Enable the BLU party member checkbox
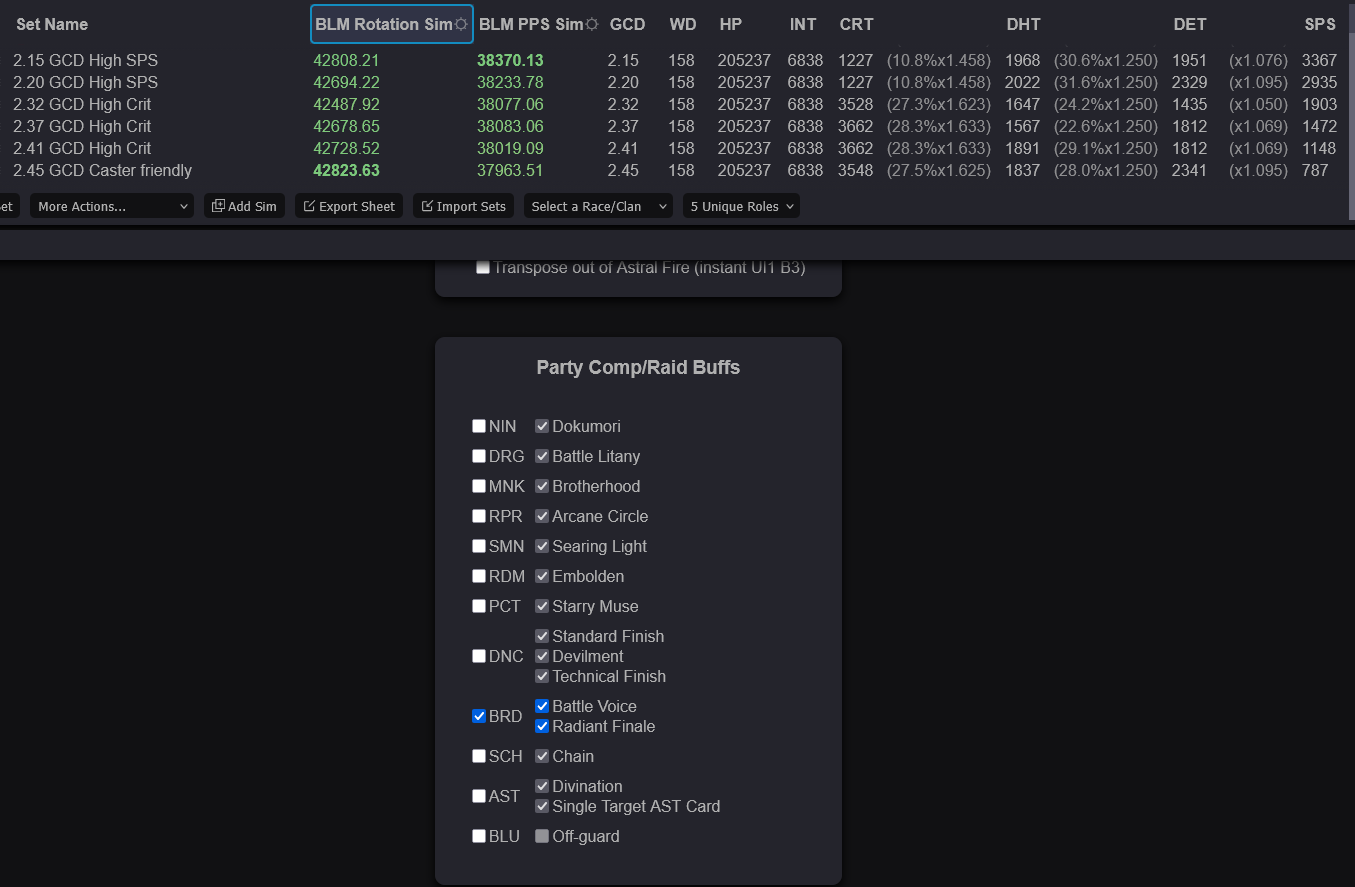1355x887 pixels. point(479,836)
